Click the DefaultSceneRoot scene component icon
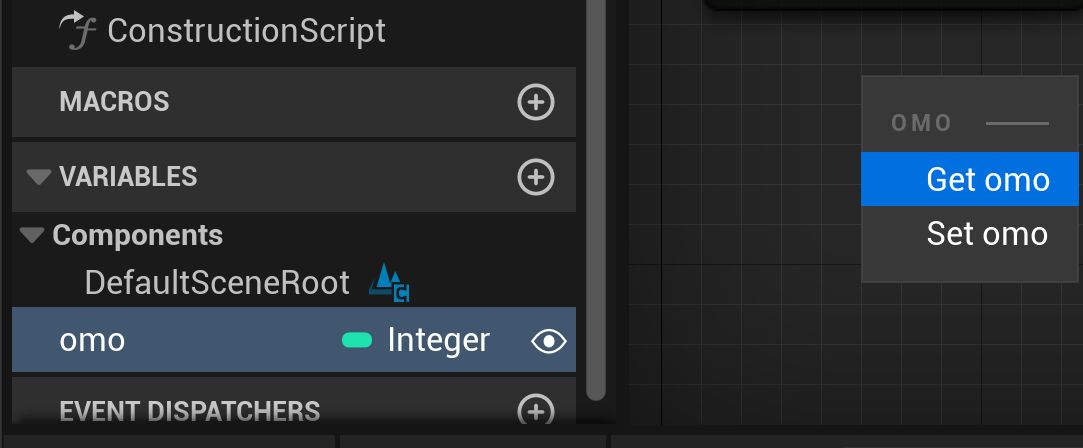Image resolution: width=1083 pixels, height=448 pixels. point(389,283)
